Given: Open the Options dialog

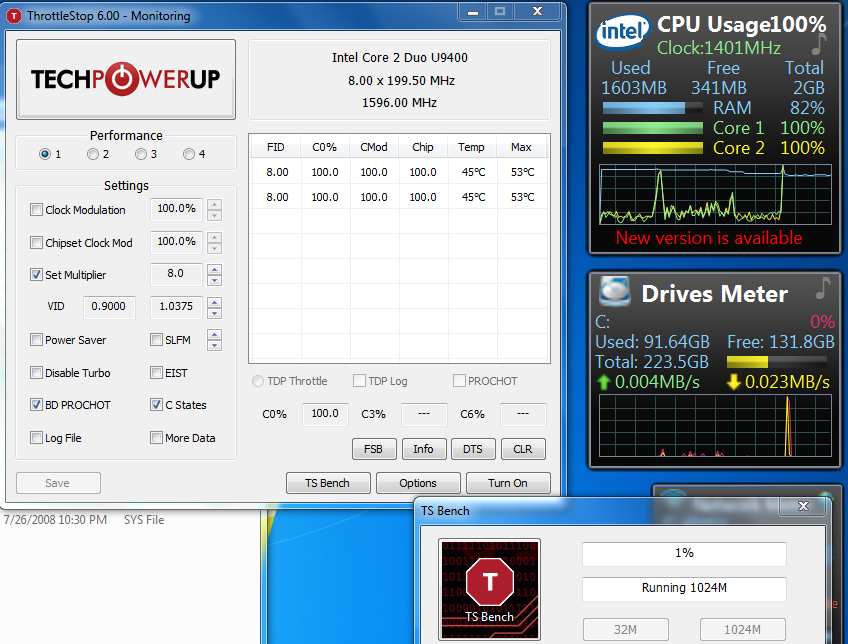Looking at the screenshot, I should tap(418, 483).
